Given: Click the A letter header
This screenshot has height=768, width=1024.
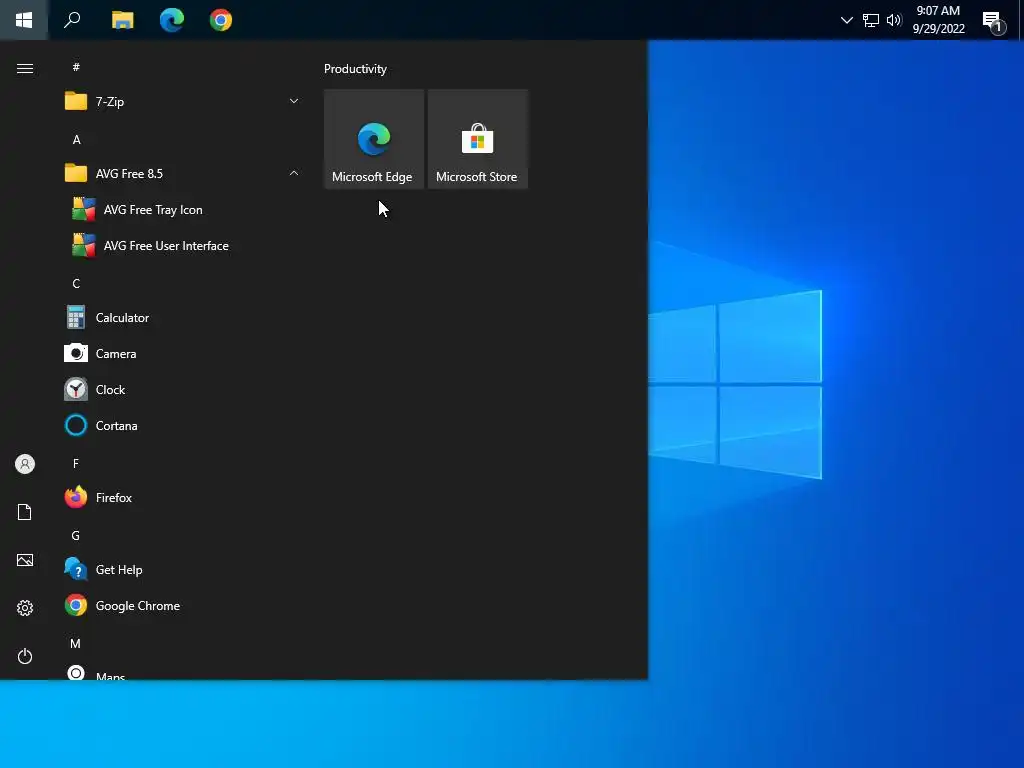Looking at the screenshot, I should [x=76, y=139].
